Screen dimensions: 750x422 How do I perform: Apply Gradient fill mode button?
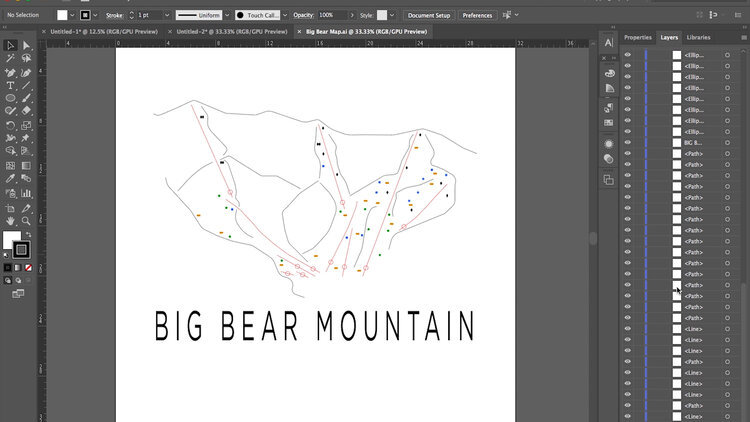tap(18, 268)
